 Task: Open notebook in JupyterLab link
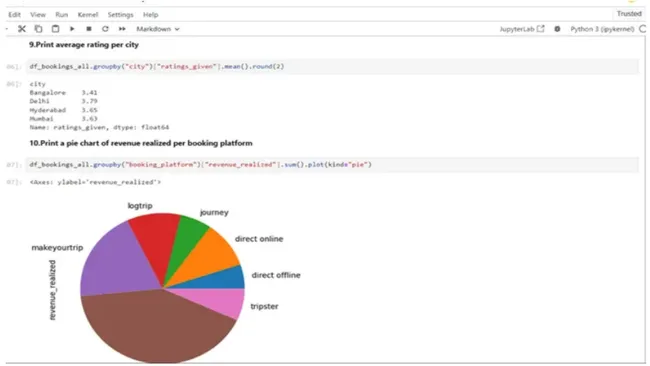[x=521, y=29]
